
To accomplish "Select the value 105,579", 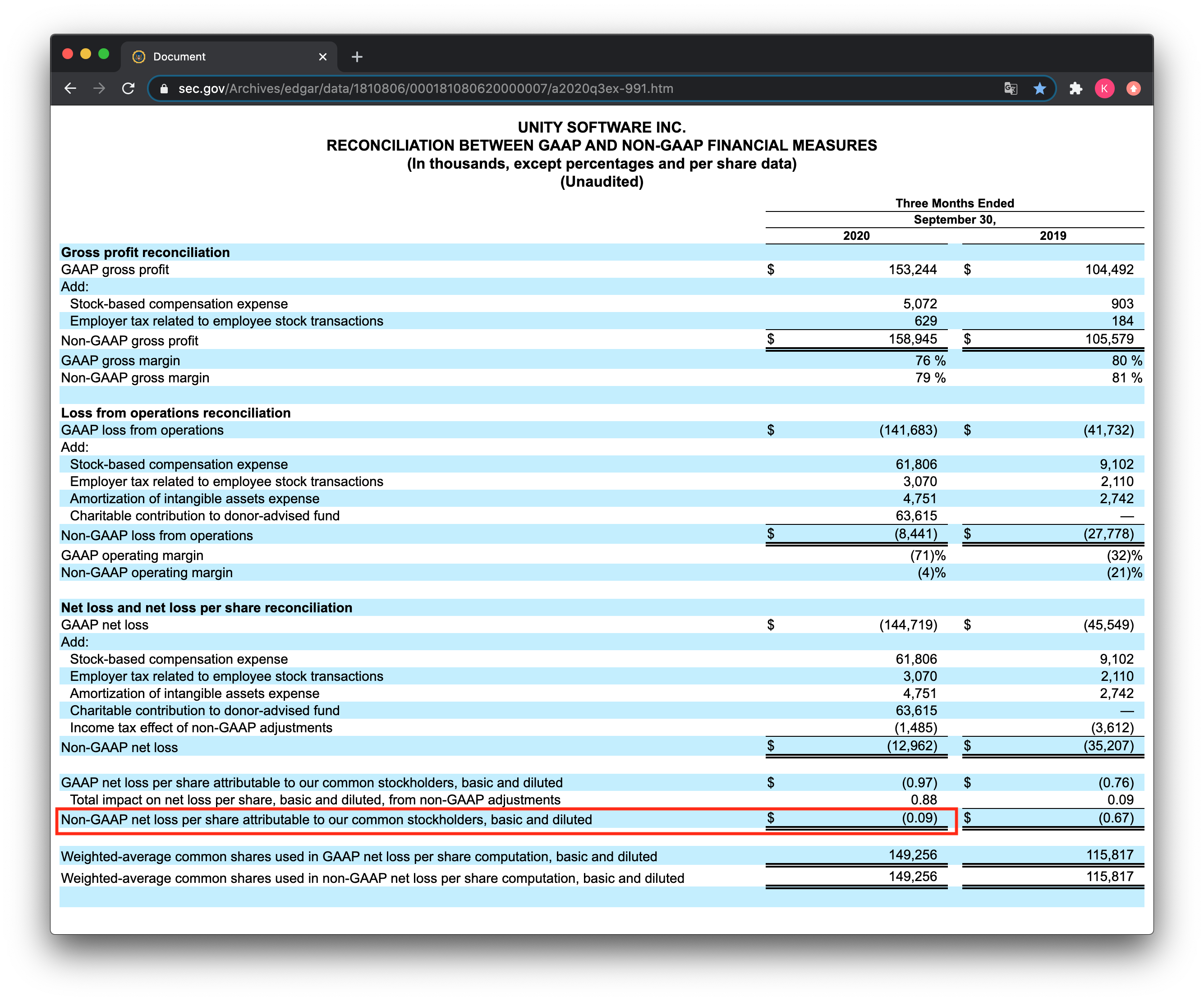I will point(1109,339).
